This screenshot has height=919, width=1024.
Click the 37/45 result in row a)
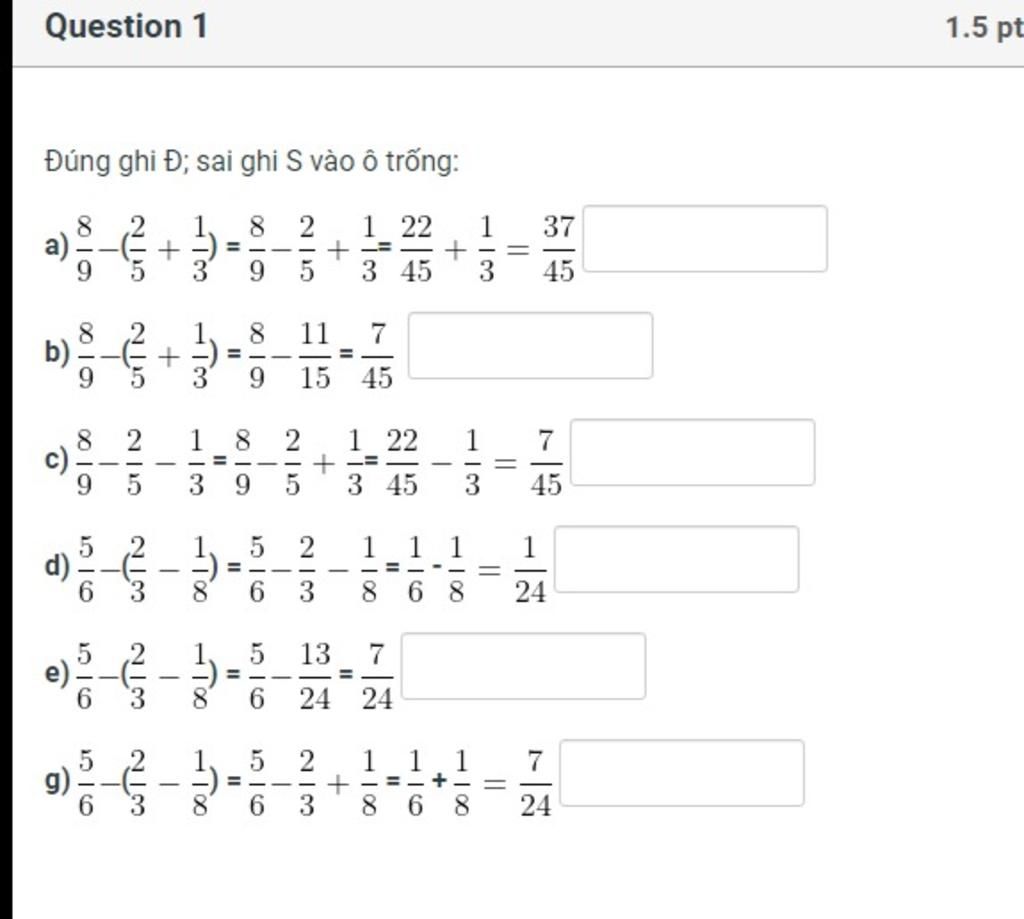click(559, 249)
